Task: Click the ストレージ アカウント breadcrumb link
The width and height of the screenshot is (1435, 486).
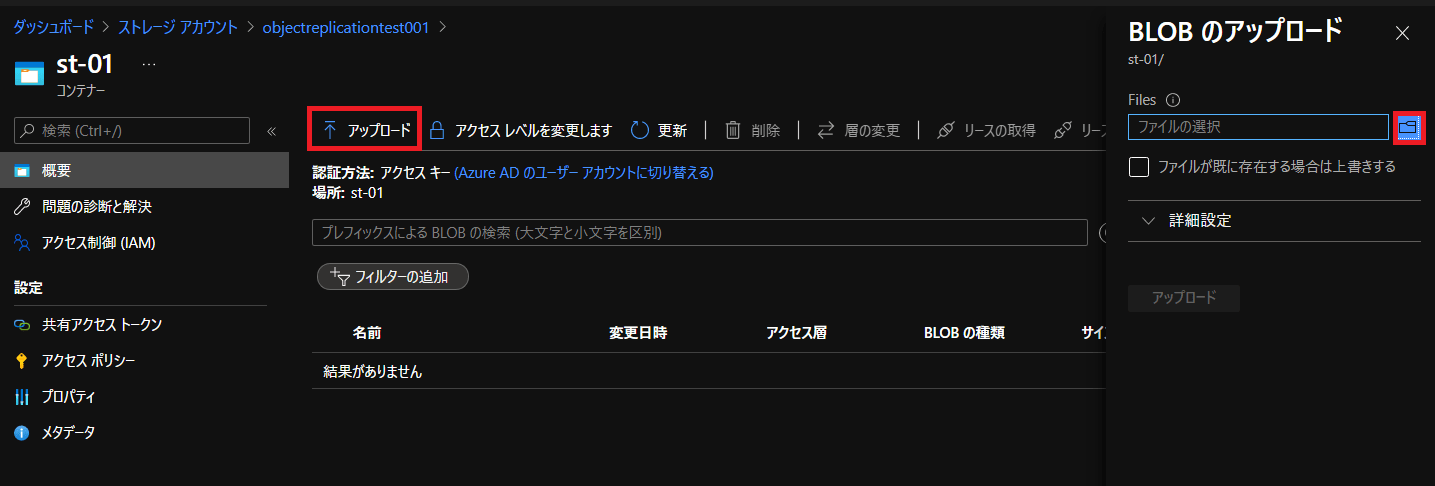Action: point(178,27)
